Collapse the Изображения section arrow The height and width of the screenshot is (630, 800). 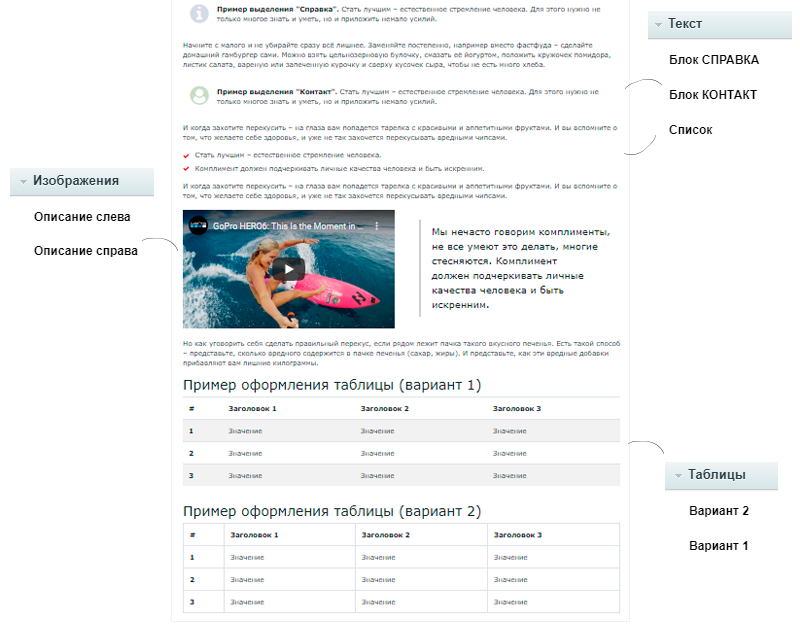pyautogui.click(x=23, y=182)
